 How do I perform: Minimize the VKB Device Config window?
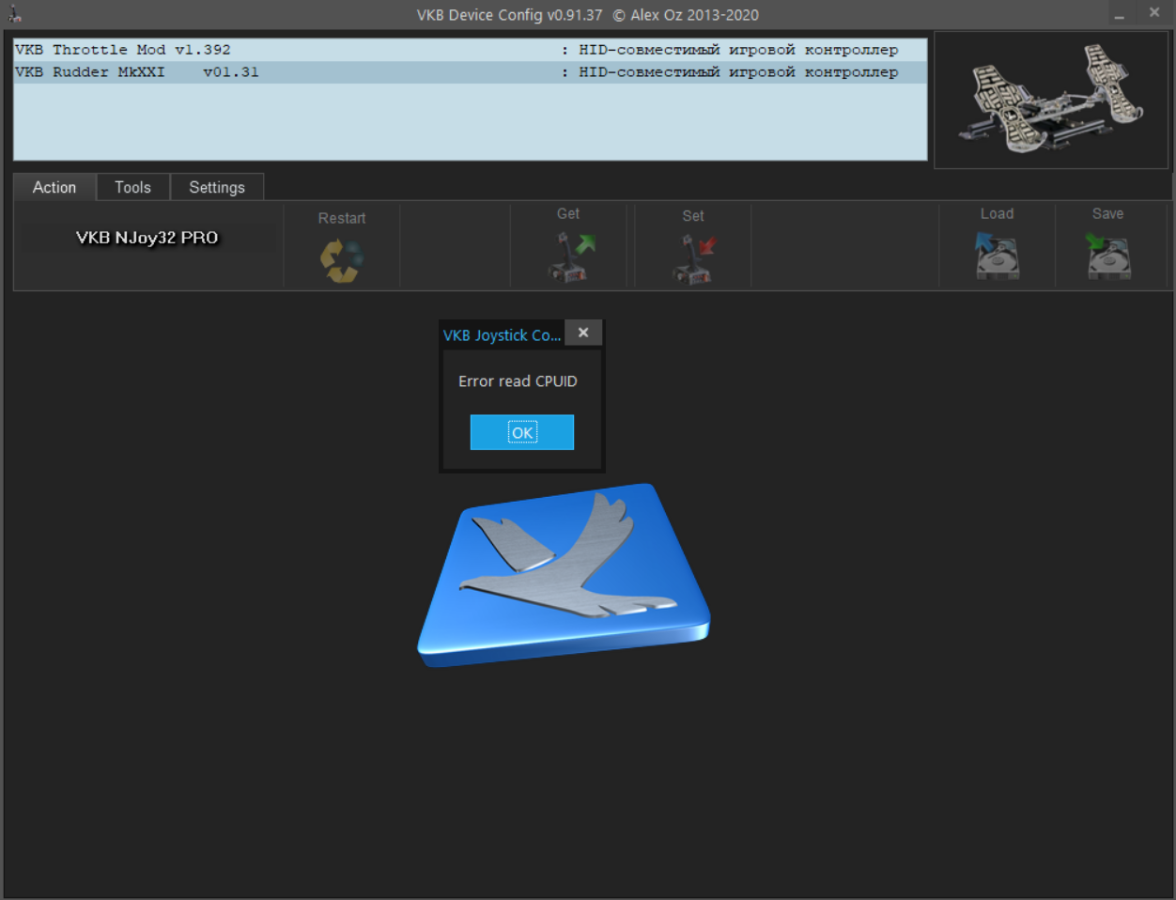coord(1119,14)
